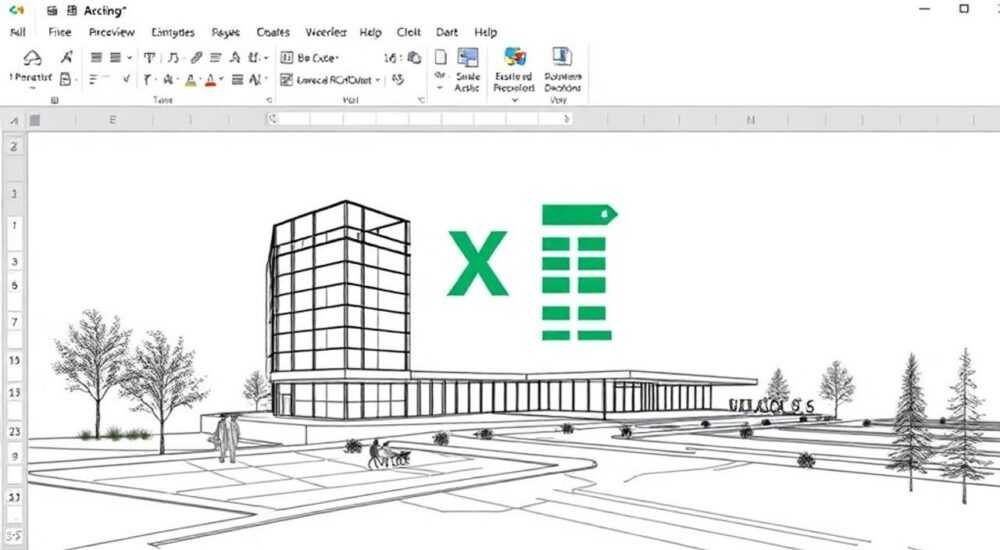Open the Cleit tab

click(409, 32)
